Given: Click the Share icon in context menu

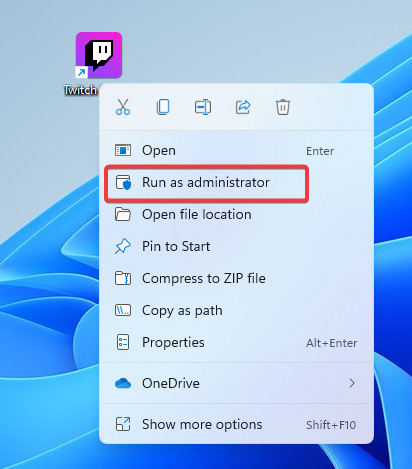Looking at the screenshot, I should point(243,107).
